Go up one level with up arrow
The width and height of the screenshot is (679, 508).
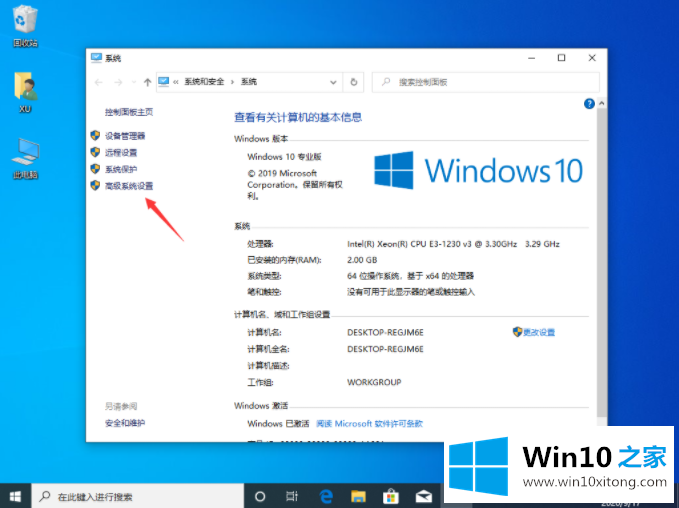[x=147, y=82]
